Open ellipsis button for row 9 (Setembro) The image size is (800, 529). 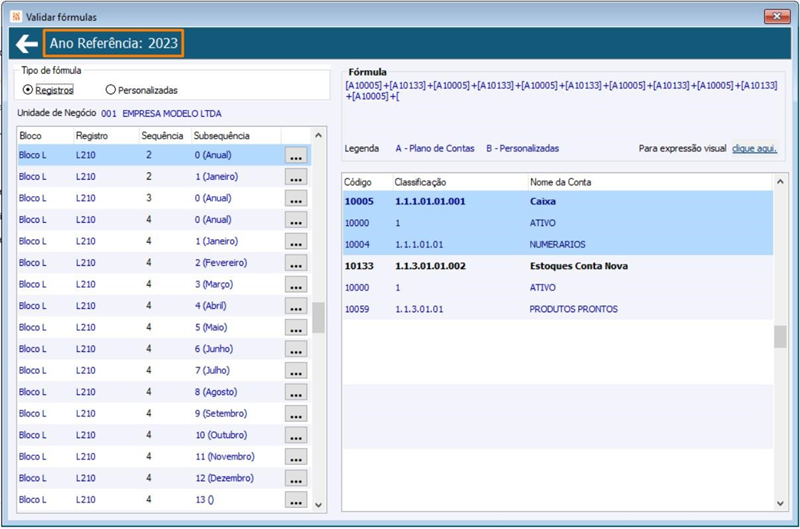[296, 414]
